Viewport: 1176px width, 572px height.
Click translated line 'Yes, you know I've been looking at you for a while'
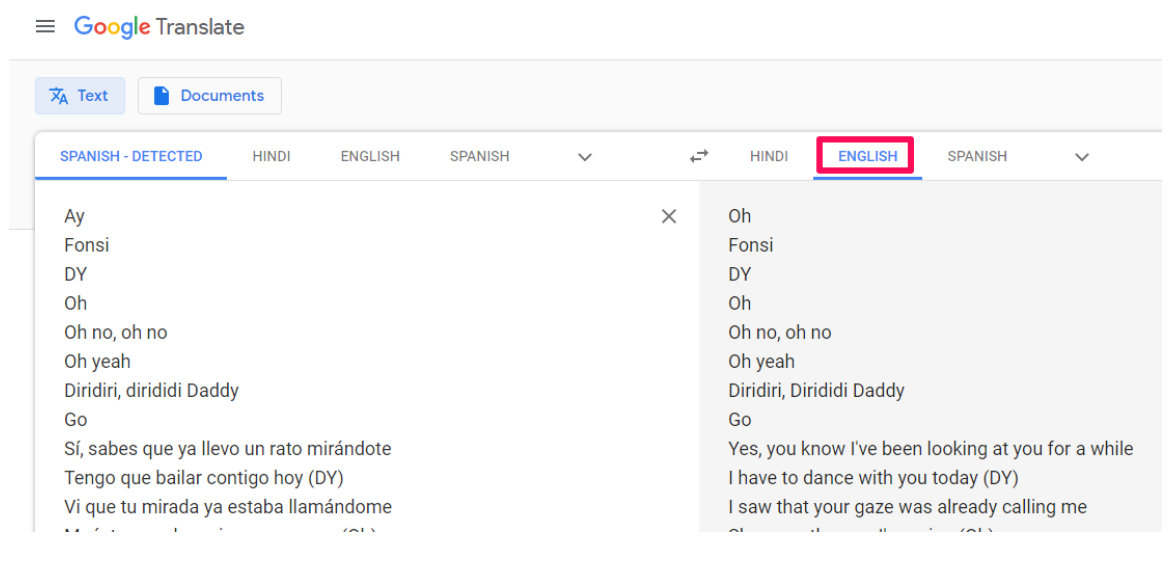(931, 449)
